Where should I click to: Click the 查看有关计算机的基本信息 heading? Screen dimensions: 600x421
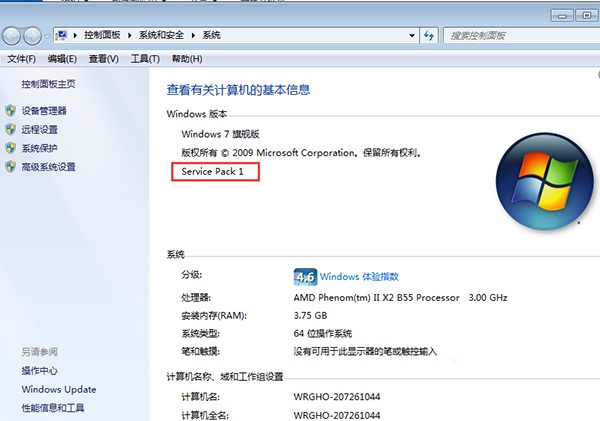click(238, 90)
